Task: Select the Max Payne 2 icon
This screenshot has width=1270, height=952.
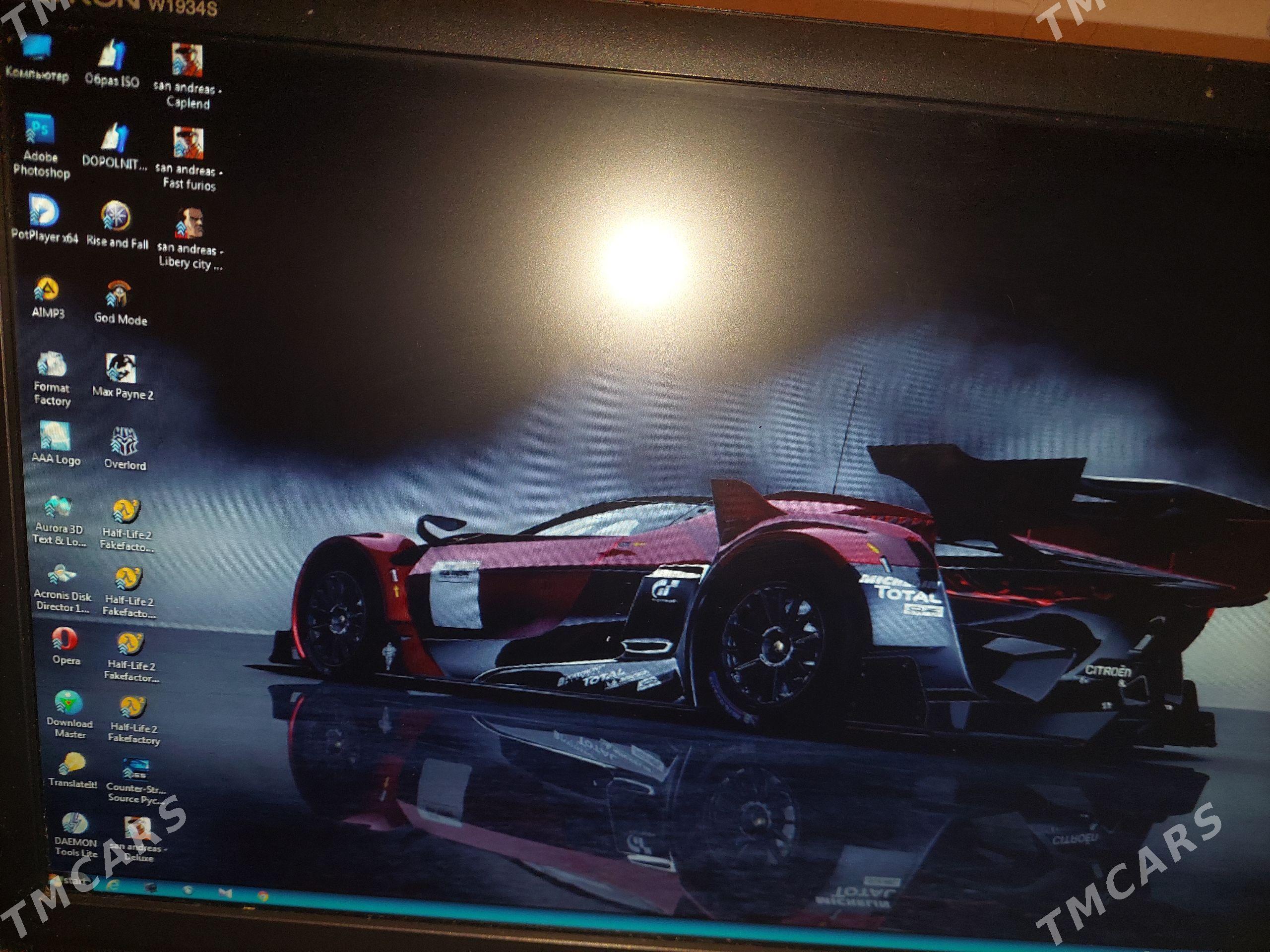Action: (x=123, y=377)
